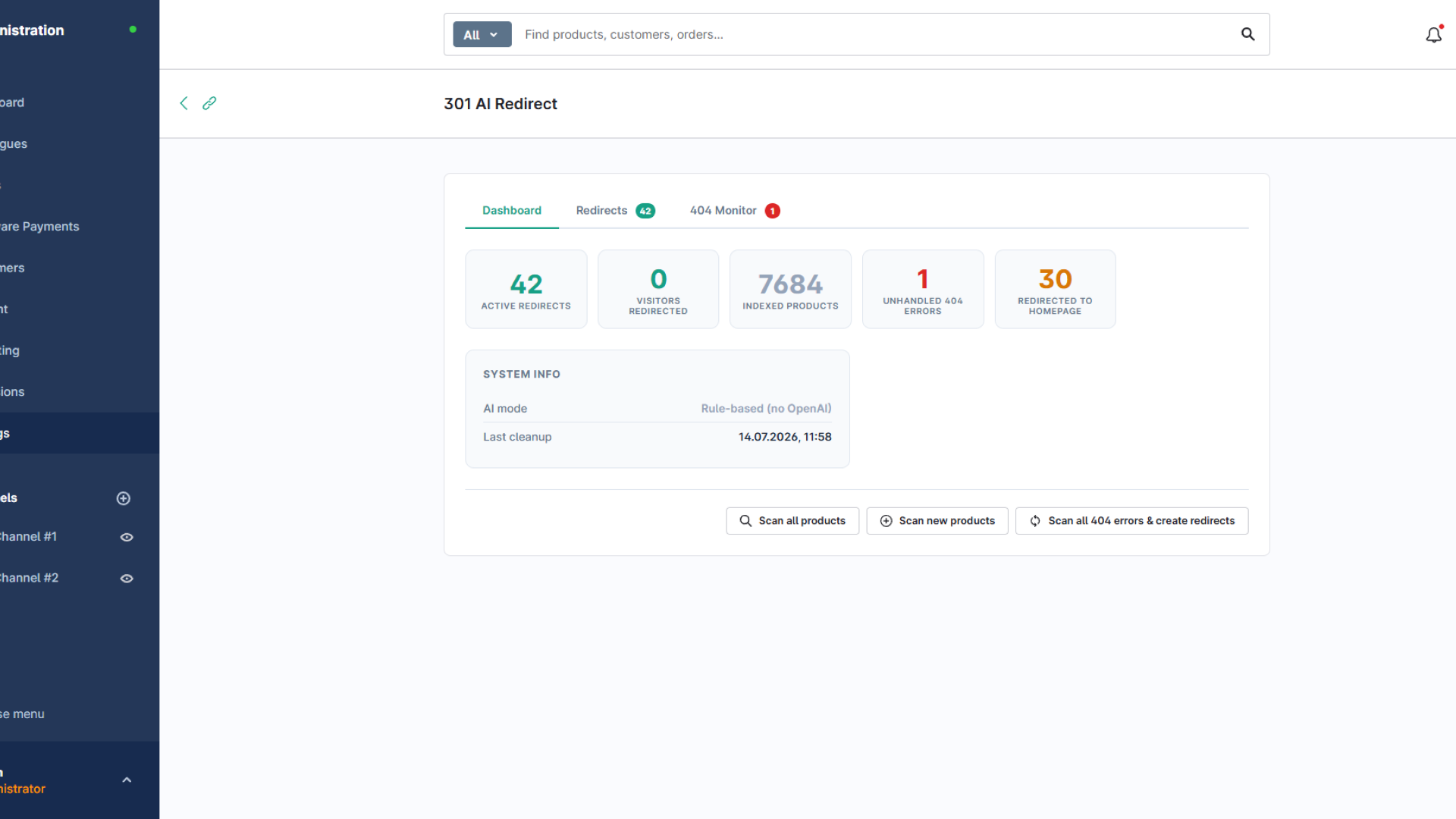
Task: Open the notifications bell
Action: 1433,35
